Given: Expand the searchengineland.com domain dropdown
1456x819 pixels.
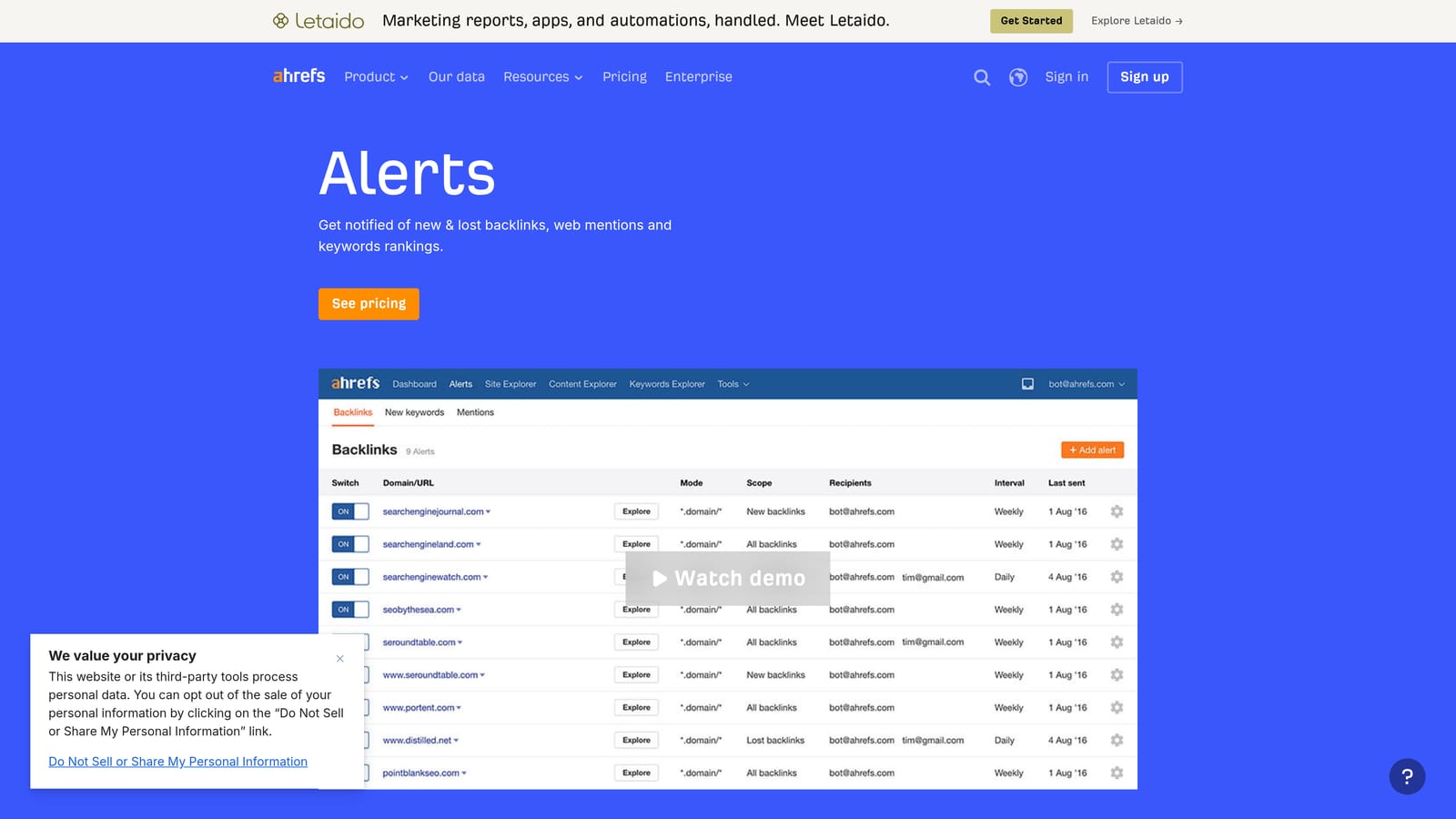Looking at the screenshot, I should (x=479, y=544).
